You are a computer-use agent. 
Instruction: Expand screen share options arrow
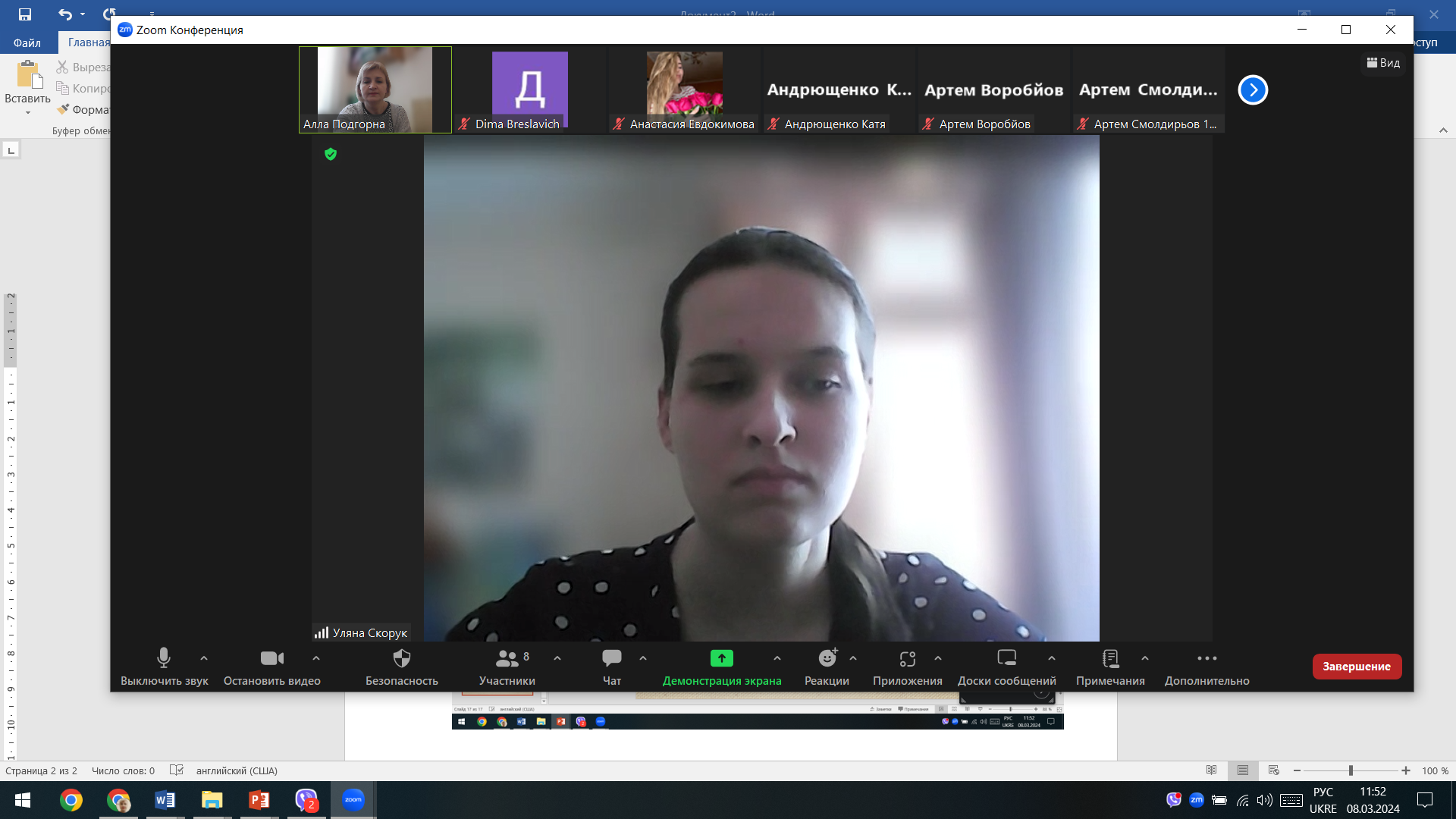tap(777, 658)
